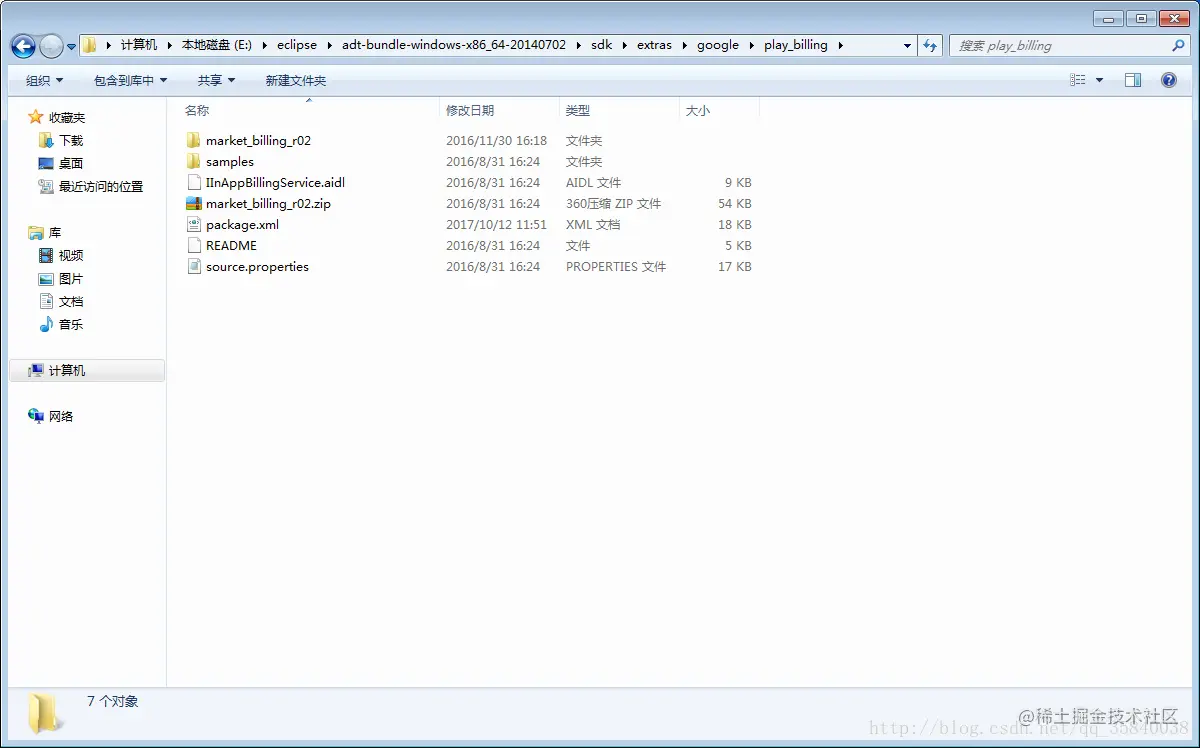Select the source.properties file
The image size is (1200, 748).
point(257,266)
